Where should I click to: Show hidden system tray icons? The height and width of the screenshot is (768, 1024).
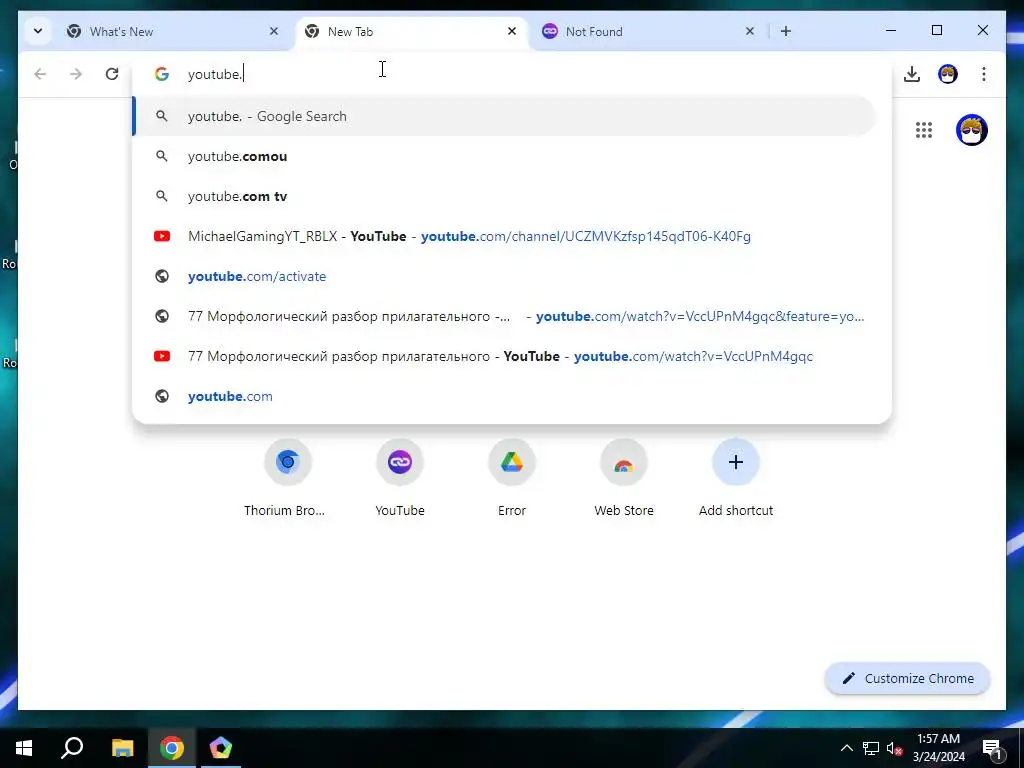point(846,748)
